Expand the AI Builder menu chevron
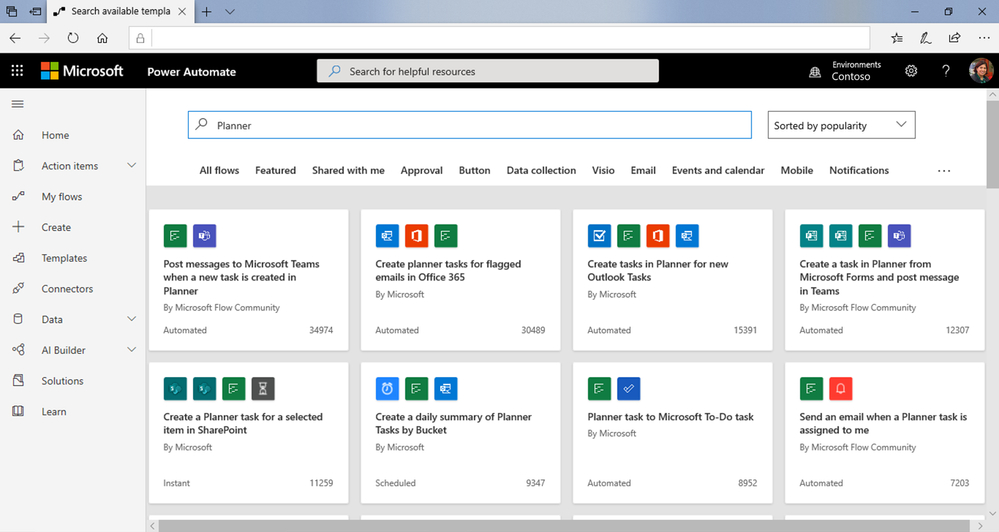This screenshot has height=532, width=999. click(131, 350)
